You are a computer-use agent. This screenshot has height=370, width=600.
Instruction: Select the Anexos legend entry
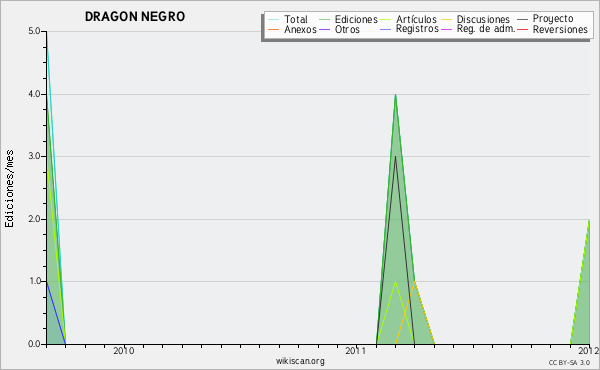point(300,29)
